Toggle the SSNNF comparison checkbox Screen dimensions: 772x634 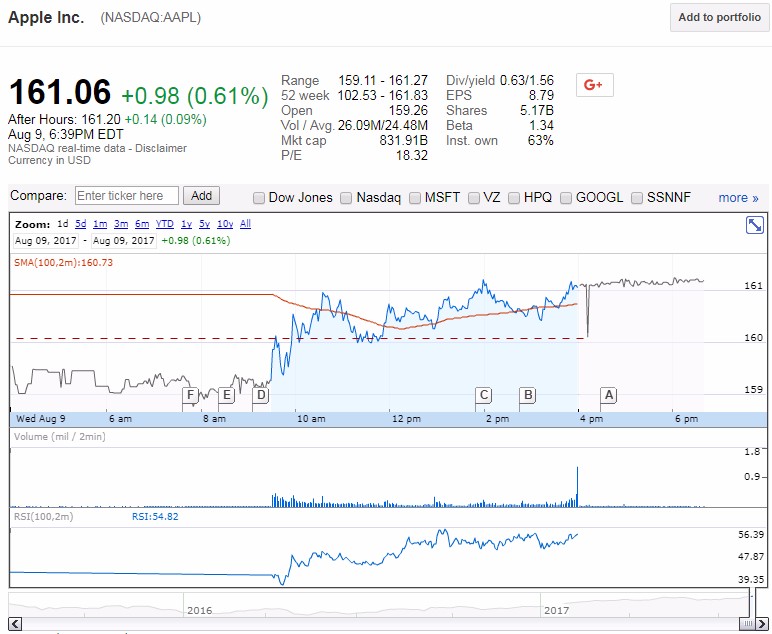click(x=637, y=198)
